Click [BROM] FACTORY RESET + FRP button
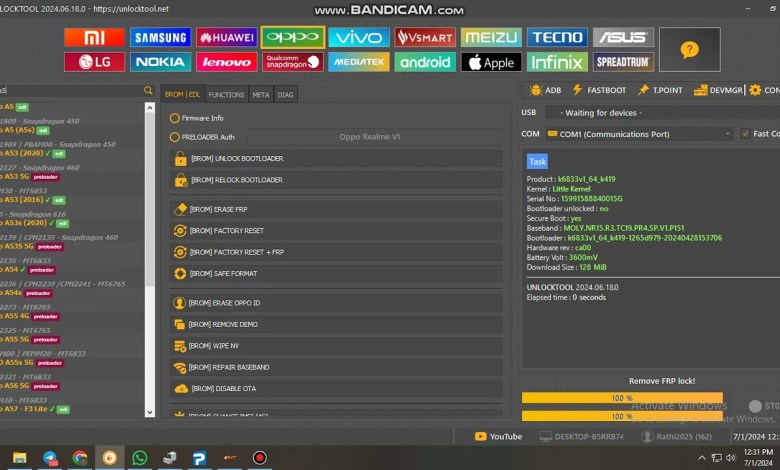The width and height of the screenshot is (780, 470). coord(336,252)
